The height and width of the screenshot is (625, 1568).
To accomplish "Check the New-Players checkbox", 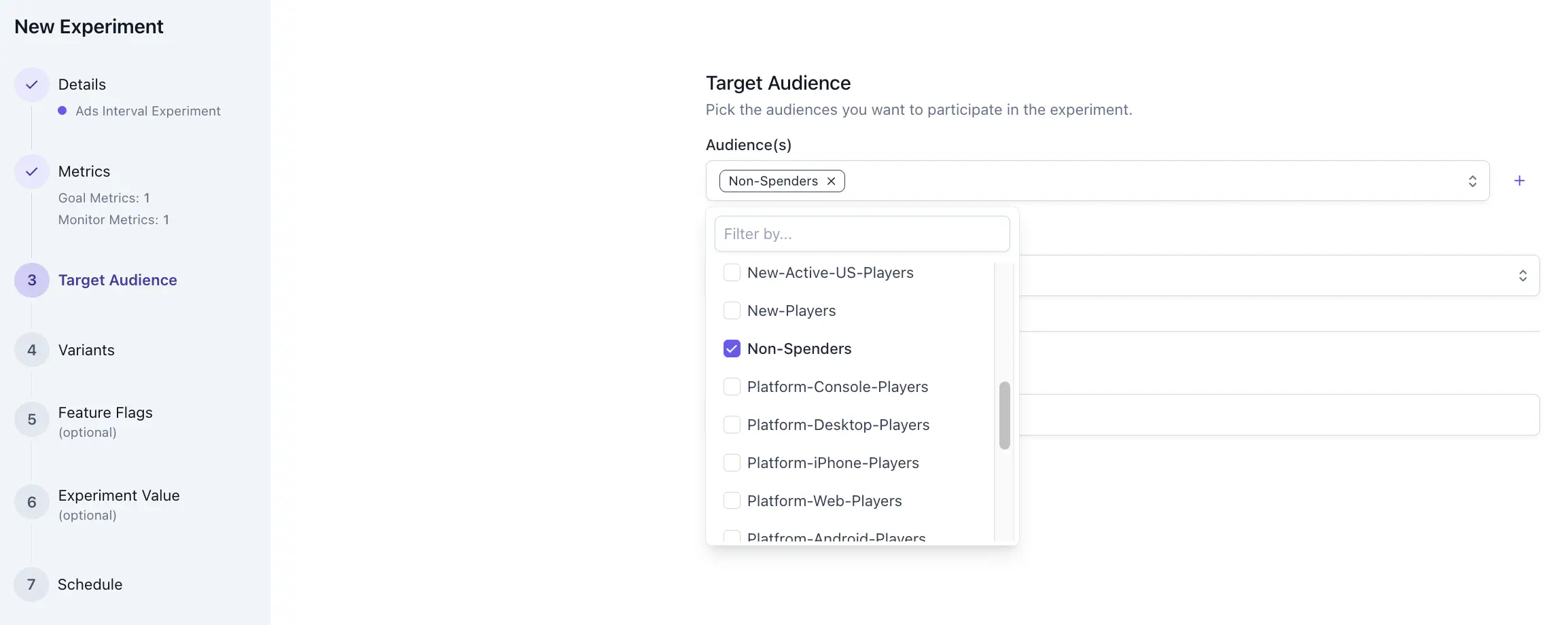I will click(732, 310).
